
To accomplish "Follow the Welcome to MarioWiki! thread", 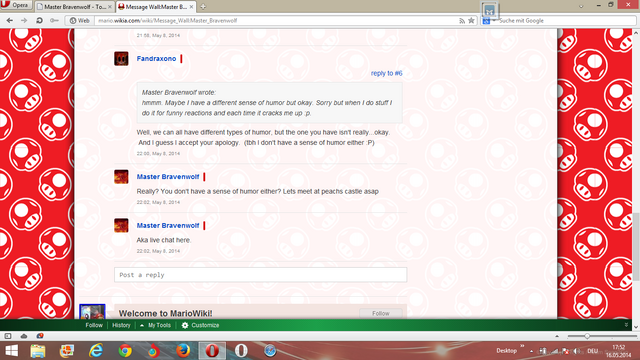I will (x=381, y=313).
